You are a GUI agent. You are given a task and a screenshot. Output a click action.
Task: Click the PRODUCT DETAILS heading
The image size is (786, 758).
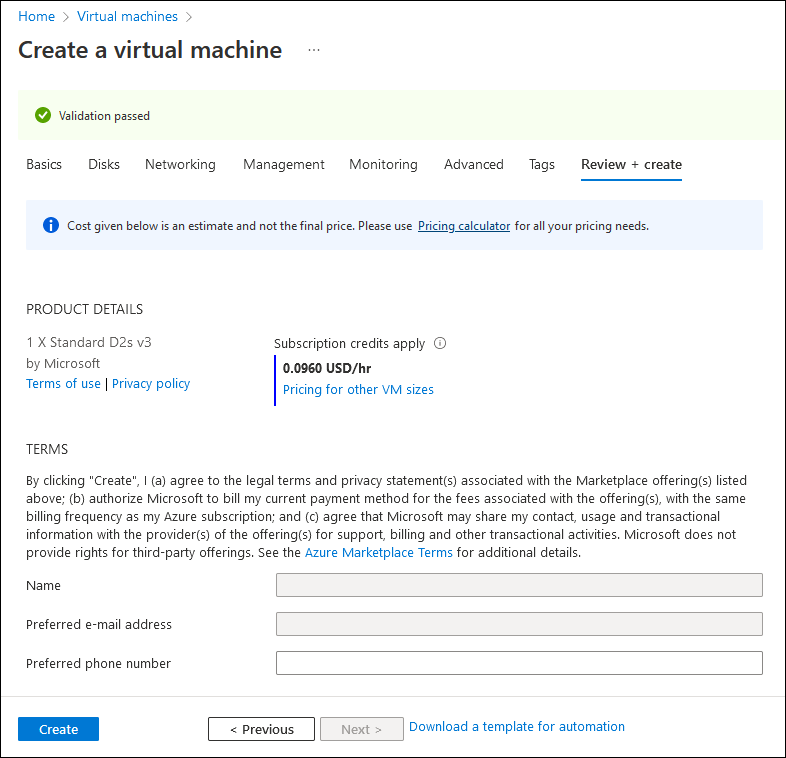[84, 309]
